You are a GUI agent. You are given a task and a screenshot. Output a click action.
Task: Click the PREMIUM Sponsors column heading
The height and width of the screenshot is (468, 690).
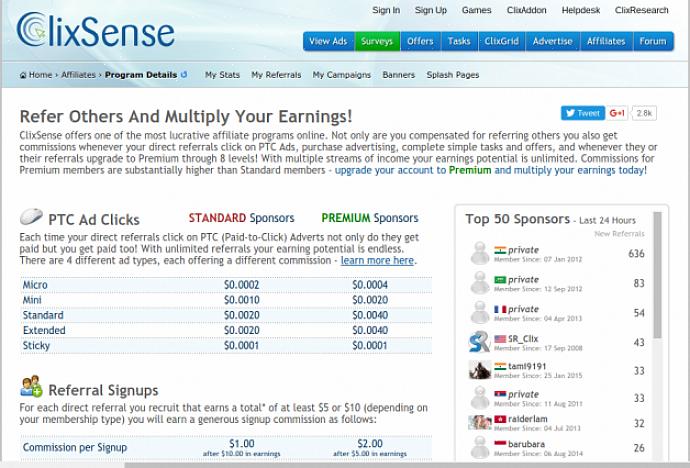pos(370,218)
